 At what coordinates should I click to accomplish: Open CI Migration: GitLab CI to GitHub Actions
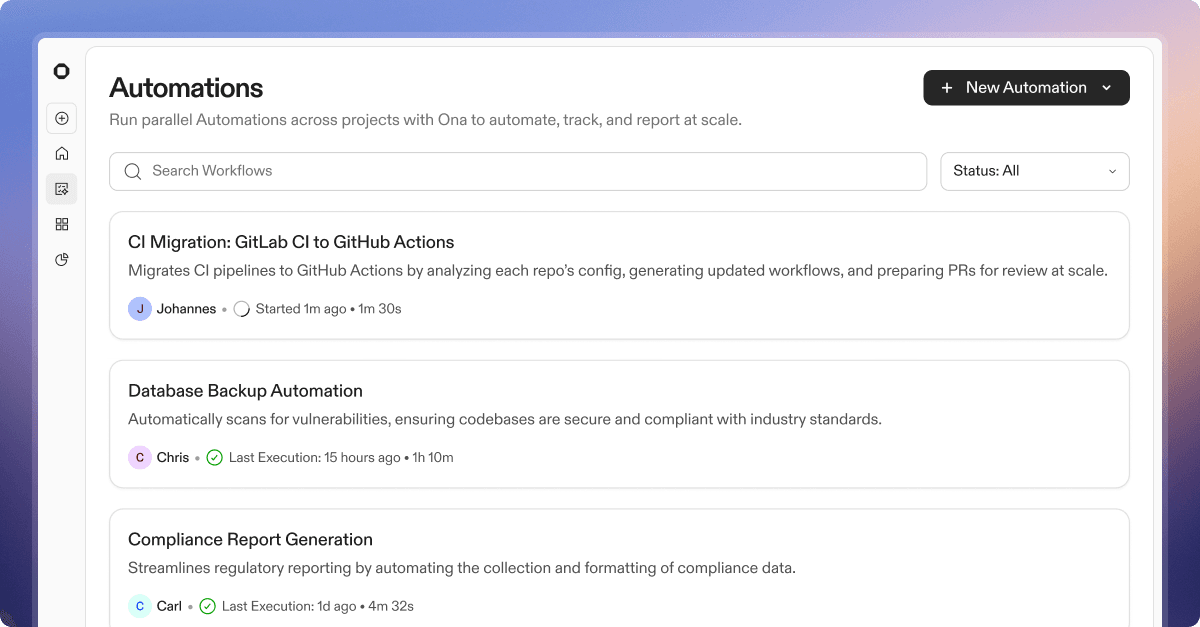click(x=291, y=242)
